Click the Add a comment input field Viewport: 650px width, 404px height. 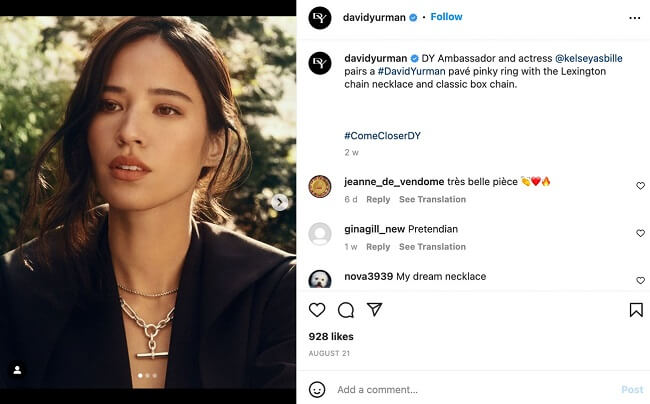tap(470, 389)
